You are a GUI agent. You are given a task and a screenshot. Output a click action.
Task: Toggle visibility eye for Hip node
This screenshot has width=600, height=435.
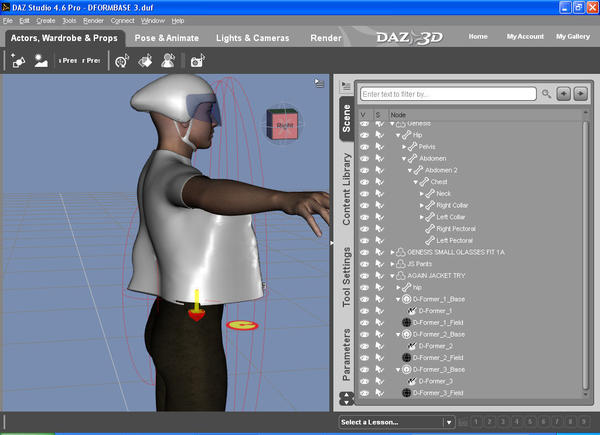pyautogui.click(x=364, y=135)
